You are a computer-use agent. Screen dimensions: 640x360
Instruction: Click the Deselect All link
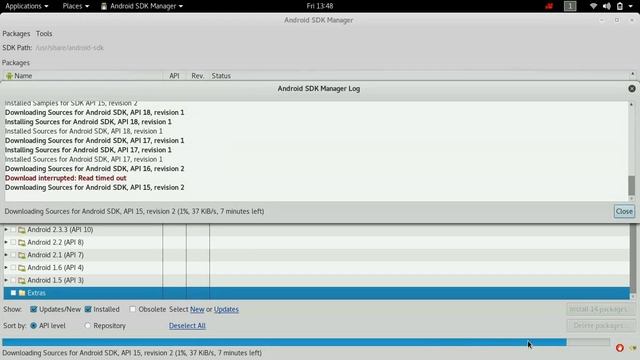(187, 326)
